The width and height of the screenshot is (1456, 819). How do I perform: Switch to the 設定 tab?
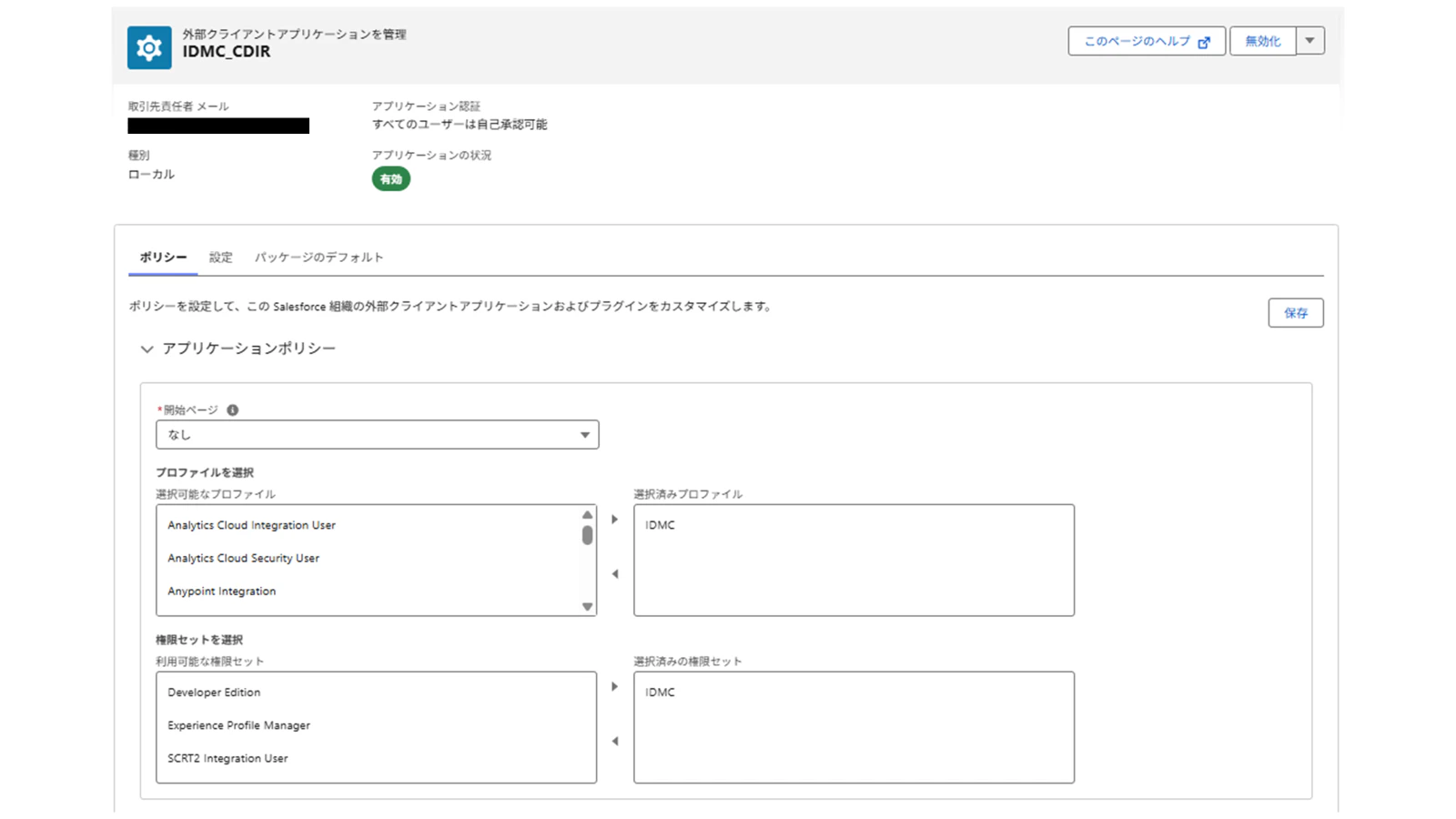tap(221, 258)
